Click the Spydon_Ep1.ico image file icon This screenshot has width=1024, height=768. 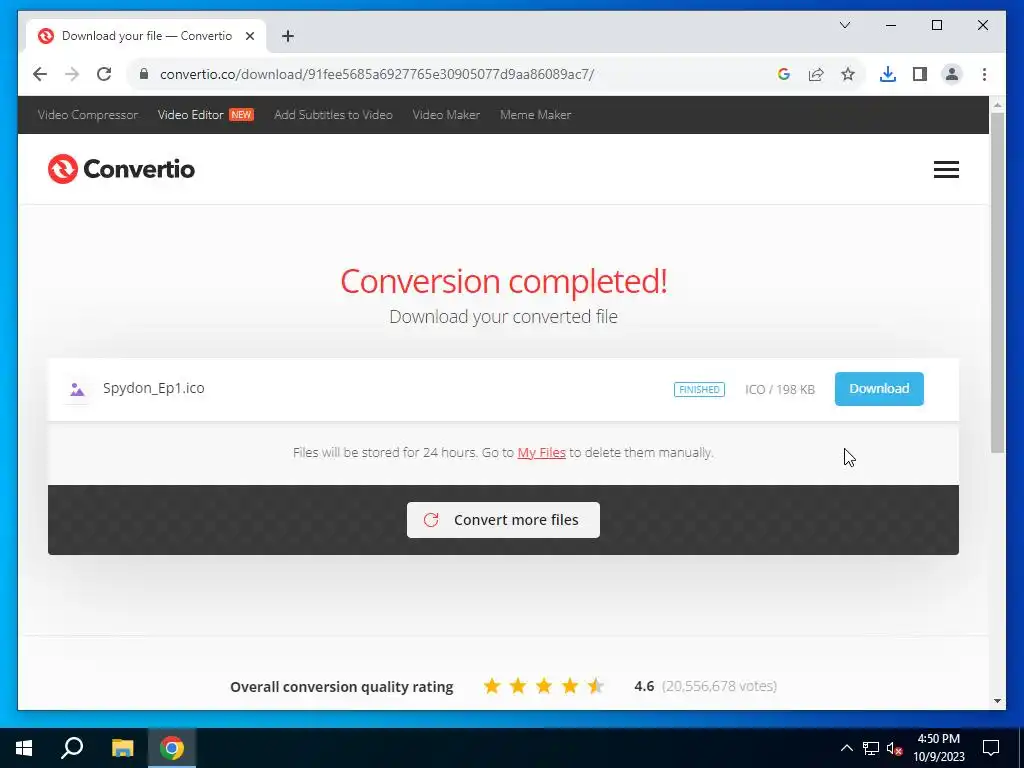[x=77, y=390]
